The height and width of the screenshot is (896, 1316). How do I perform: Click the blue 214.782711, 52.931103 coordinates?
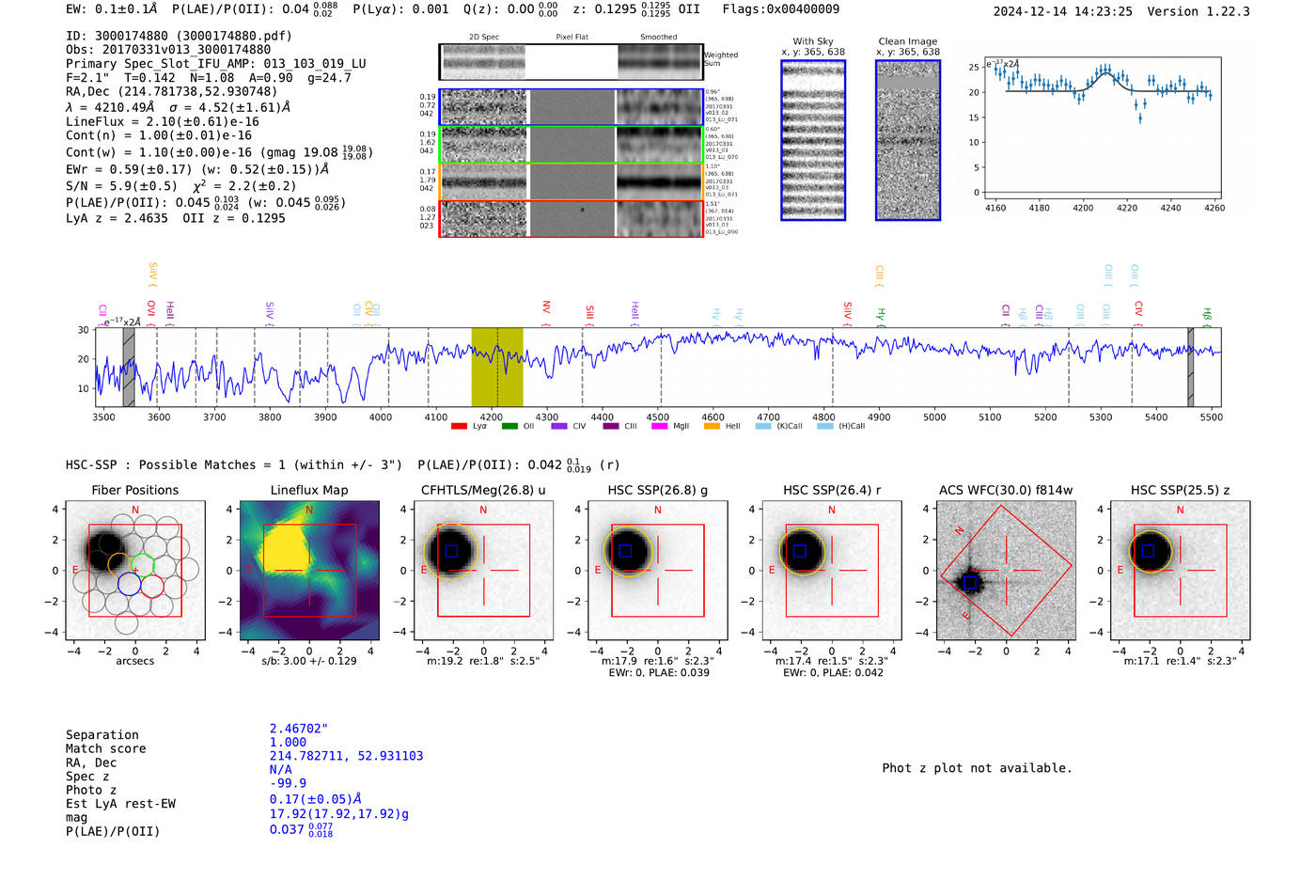[346, 756]
